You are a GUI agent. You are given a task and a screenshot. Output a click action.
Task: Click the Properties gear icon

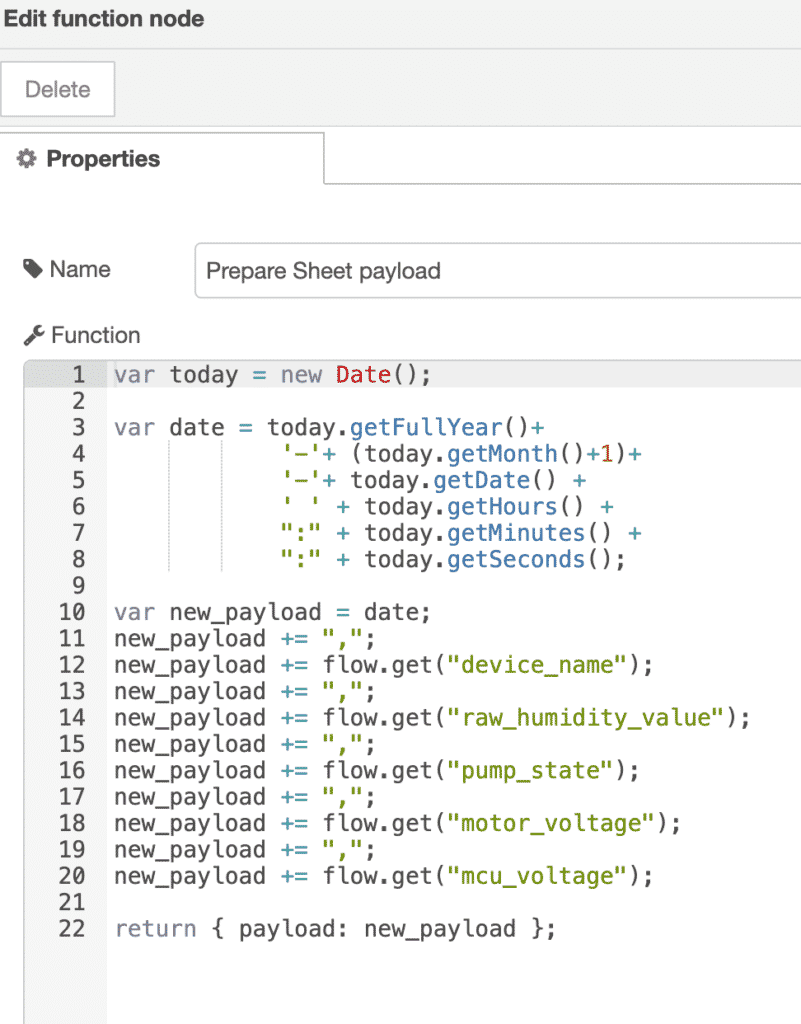coord(26,159)
